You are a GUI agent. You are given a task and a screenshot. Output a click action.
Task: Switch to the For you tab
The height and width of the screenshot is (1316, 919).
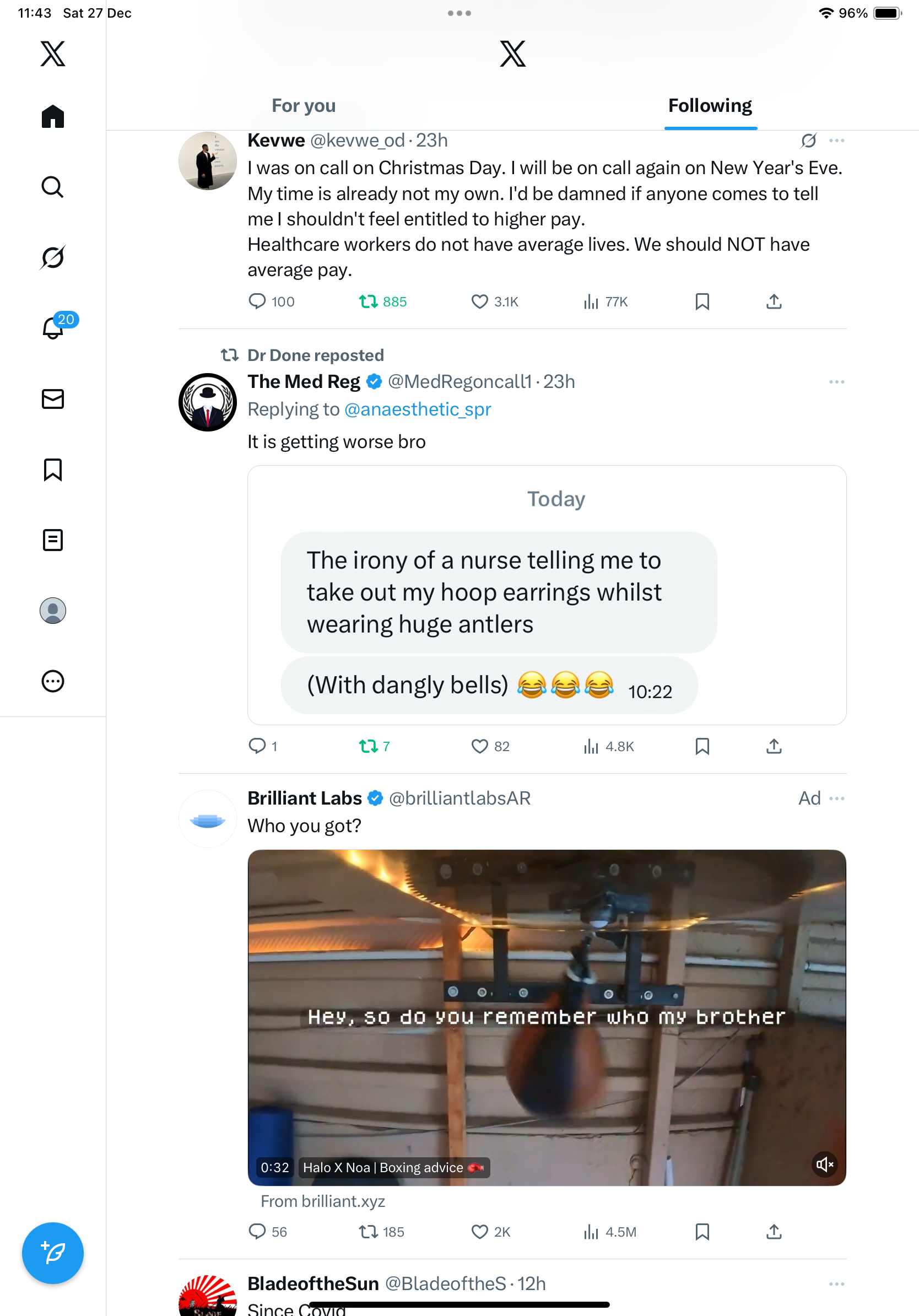(304, 106)
